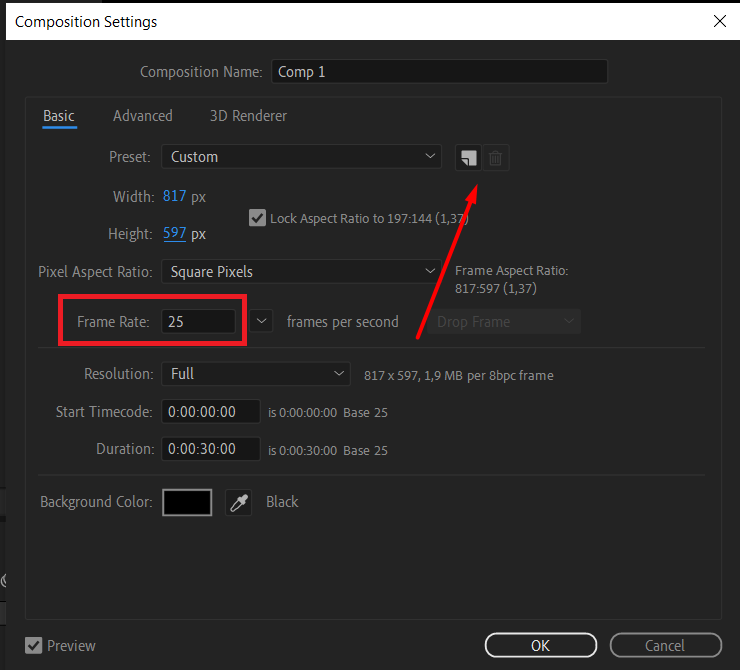Switch to the Advanced tab

(x=143, y=116)
